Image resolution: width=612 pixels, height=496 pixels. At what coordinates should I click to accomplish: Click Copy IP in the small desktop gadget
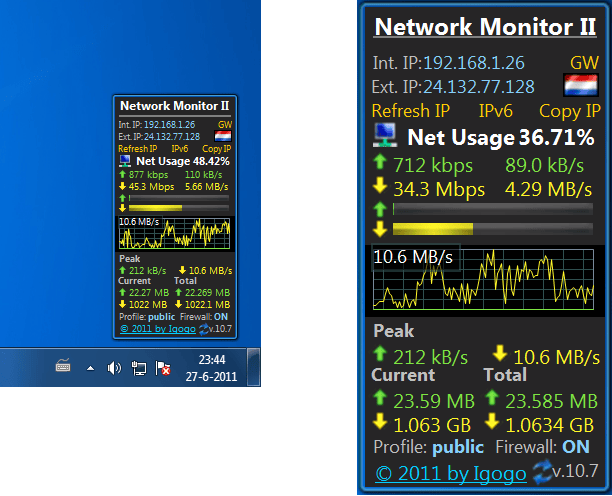click(217, 149)
